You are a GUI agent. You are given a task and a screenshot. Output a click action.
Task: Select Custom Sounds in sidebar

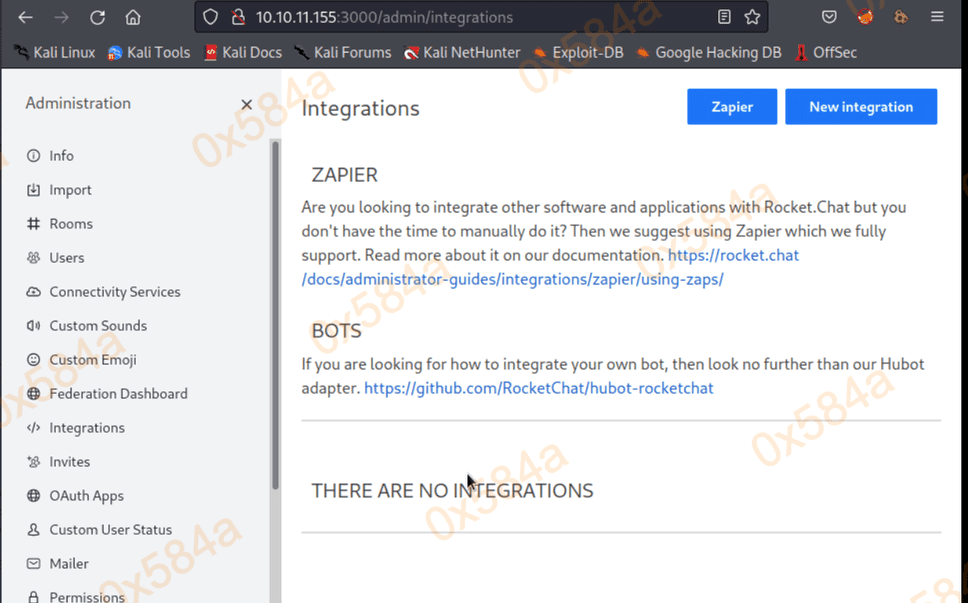(98, 326)
